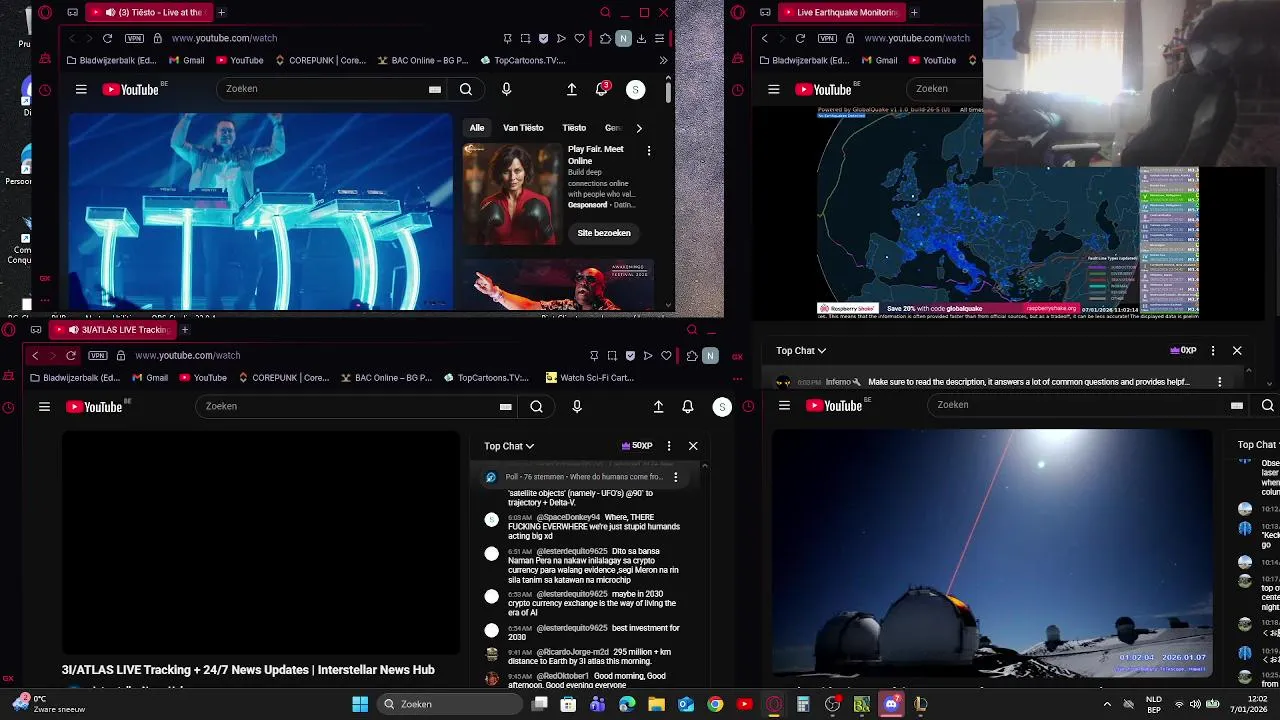Select the Alle filter chip
Image resolution: width=1280 pixels, height=720 pixels.
[477, 128]
